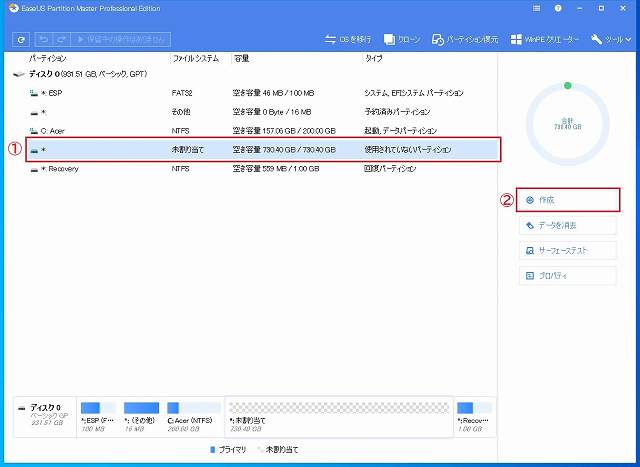Click the C: Acer block in disk map
The image size is (640, 467).
coord(193,417)
